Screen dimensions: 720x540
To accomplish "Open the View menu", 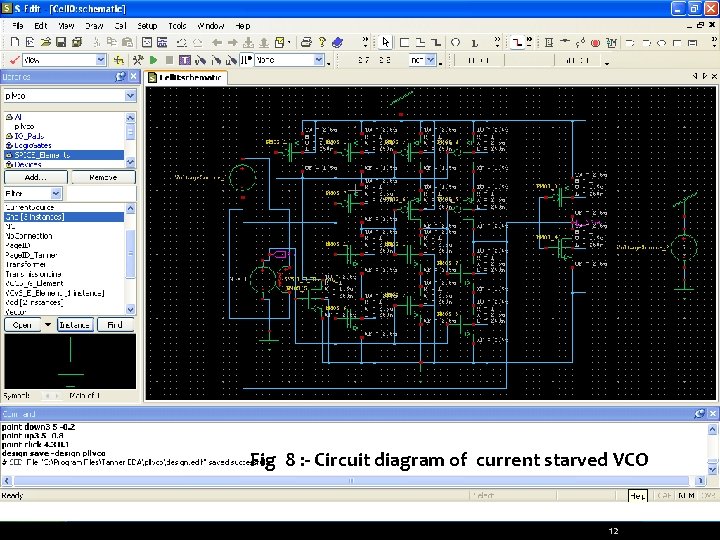I will point(67,26).
